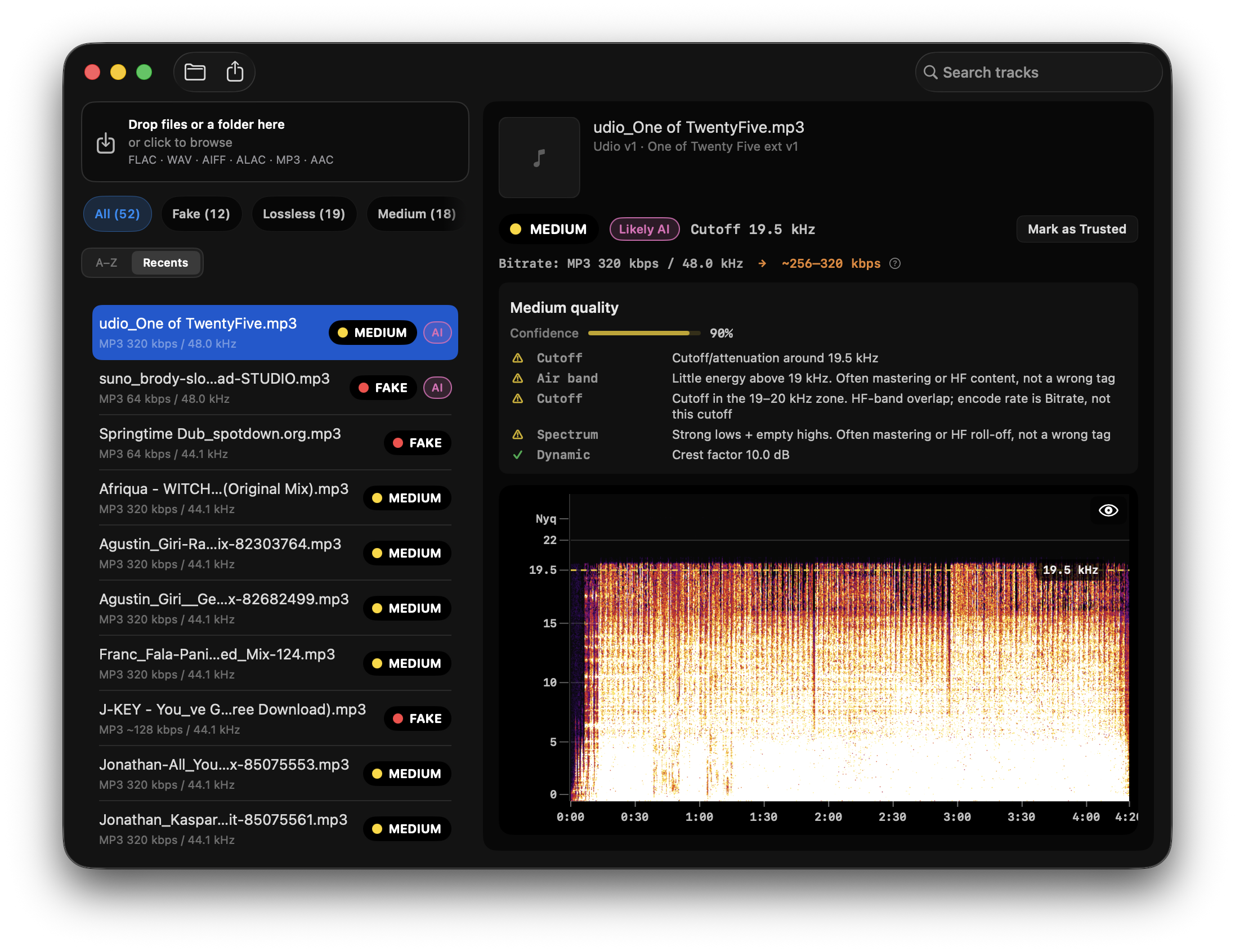
Task: Select the Medium (18) filter tab
Action: (x=416, y=214)
